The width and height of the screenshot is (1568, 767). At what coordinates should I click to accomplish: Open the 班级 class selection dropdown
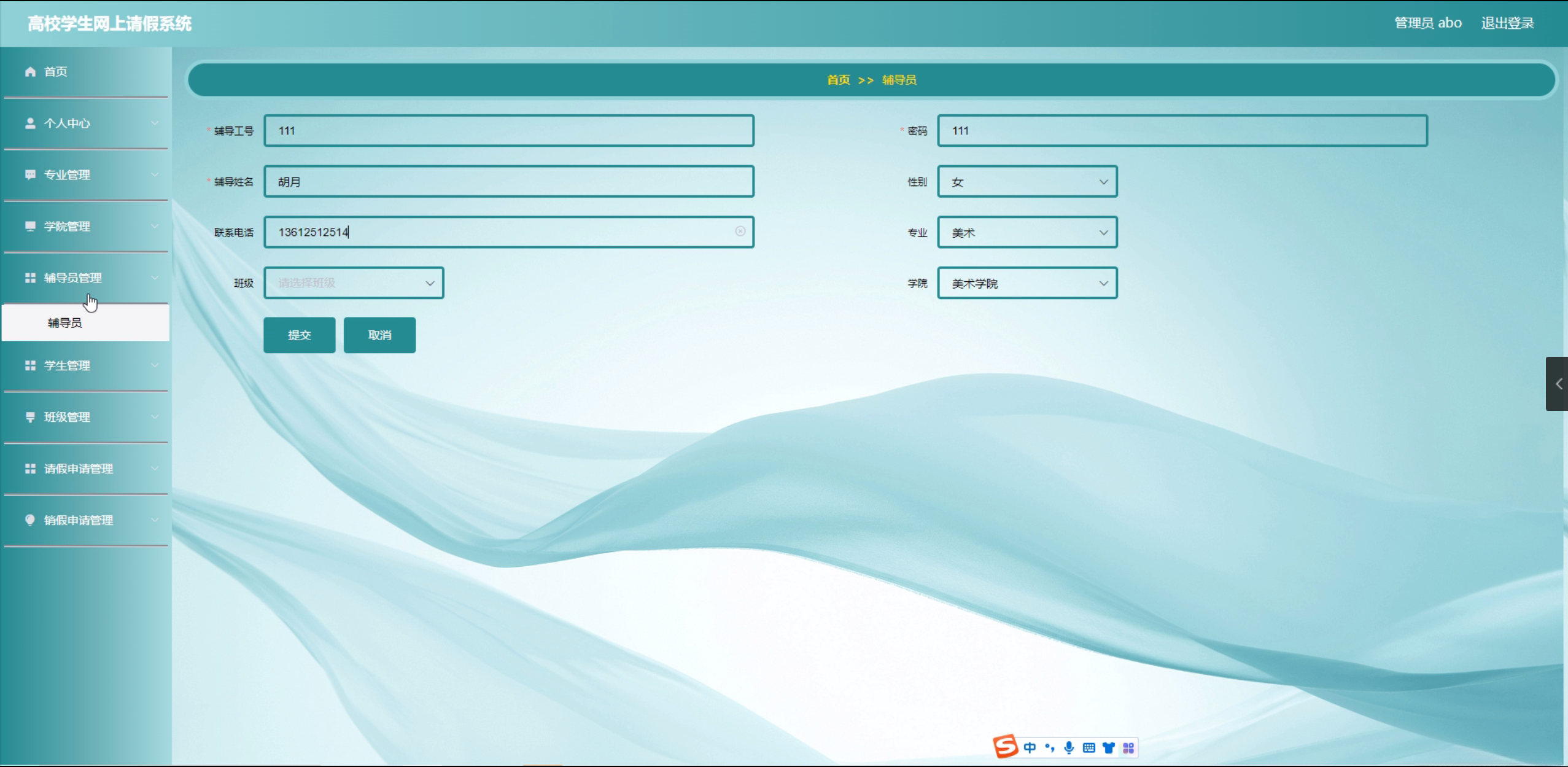tap(354, 283)
